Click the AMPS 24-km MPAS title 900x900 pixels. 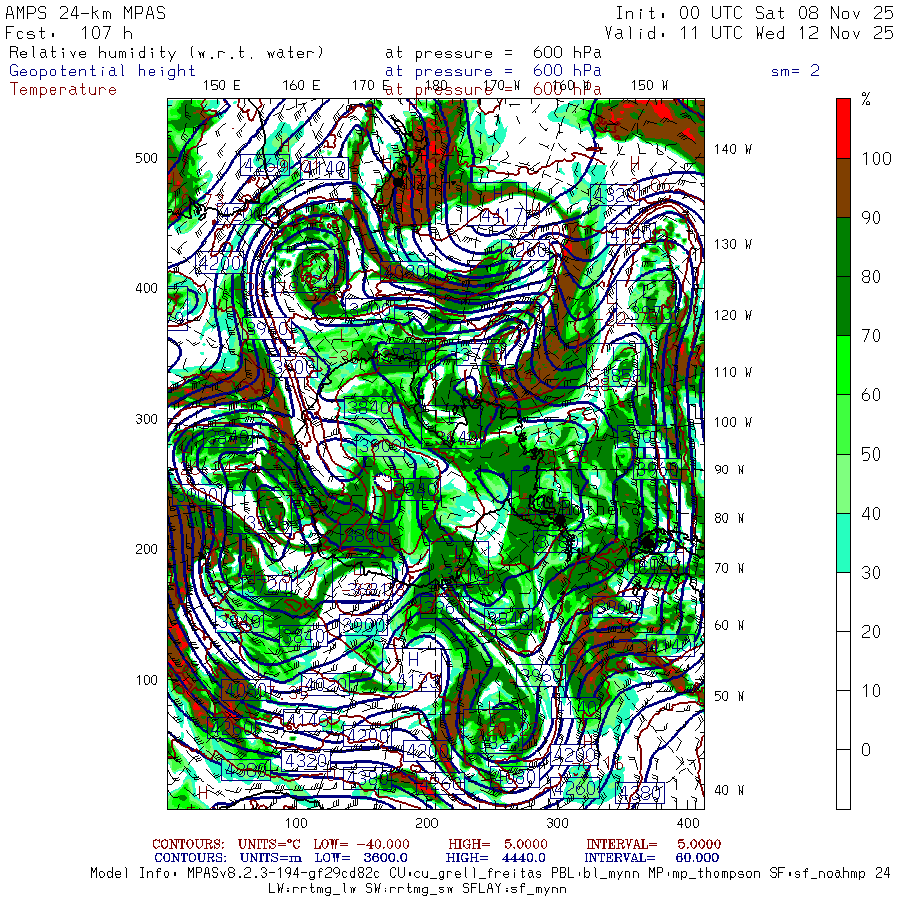click(x=85, y=13)
